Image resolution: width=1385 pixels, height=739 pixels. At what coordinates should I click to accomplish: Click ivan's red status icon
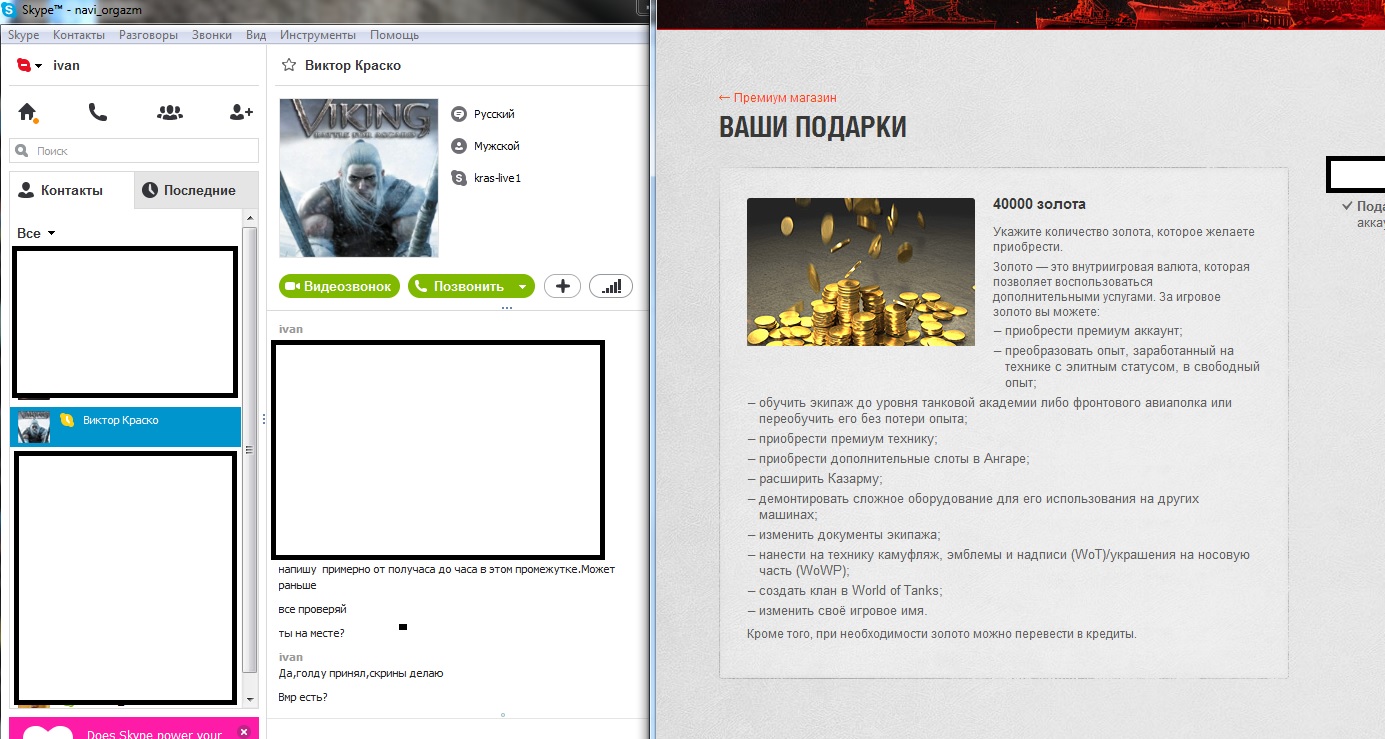click(x=24, y=65)
